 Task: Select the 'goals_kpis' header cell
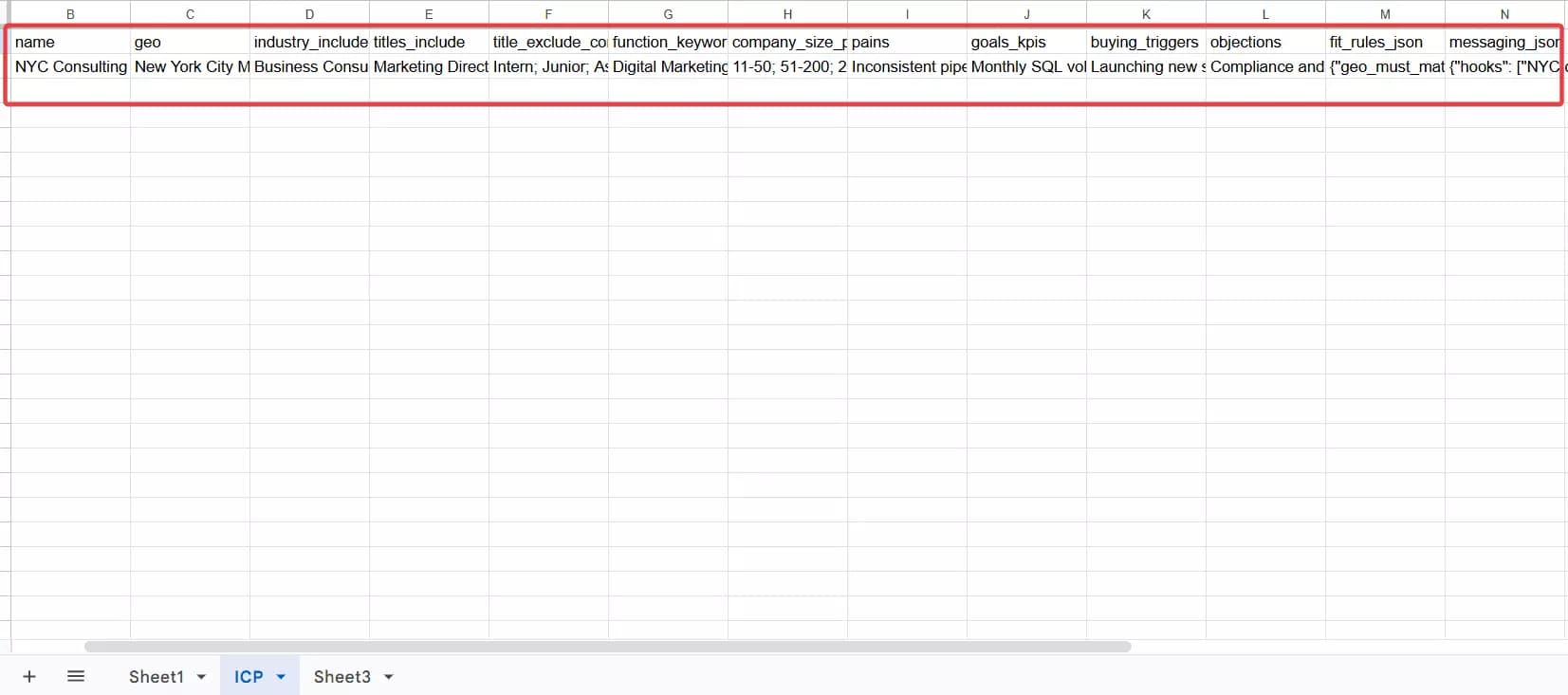(x=1026, y=42)
